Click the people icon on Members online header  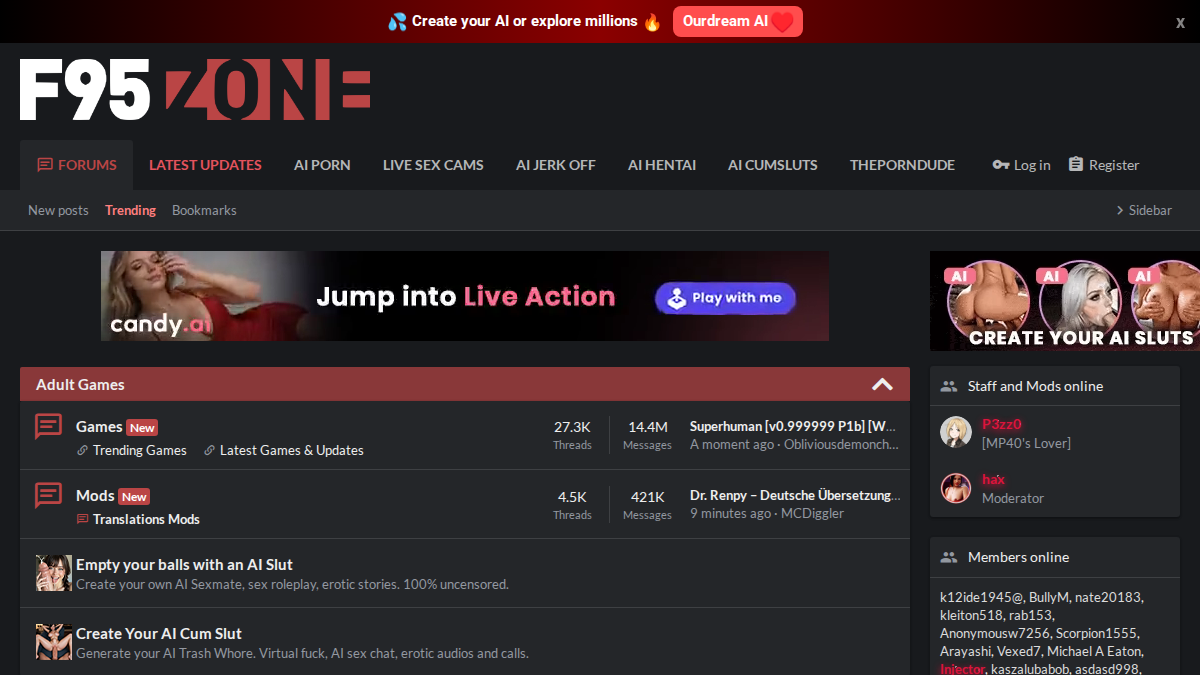[949, 557]
